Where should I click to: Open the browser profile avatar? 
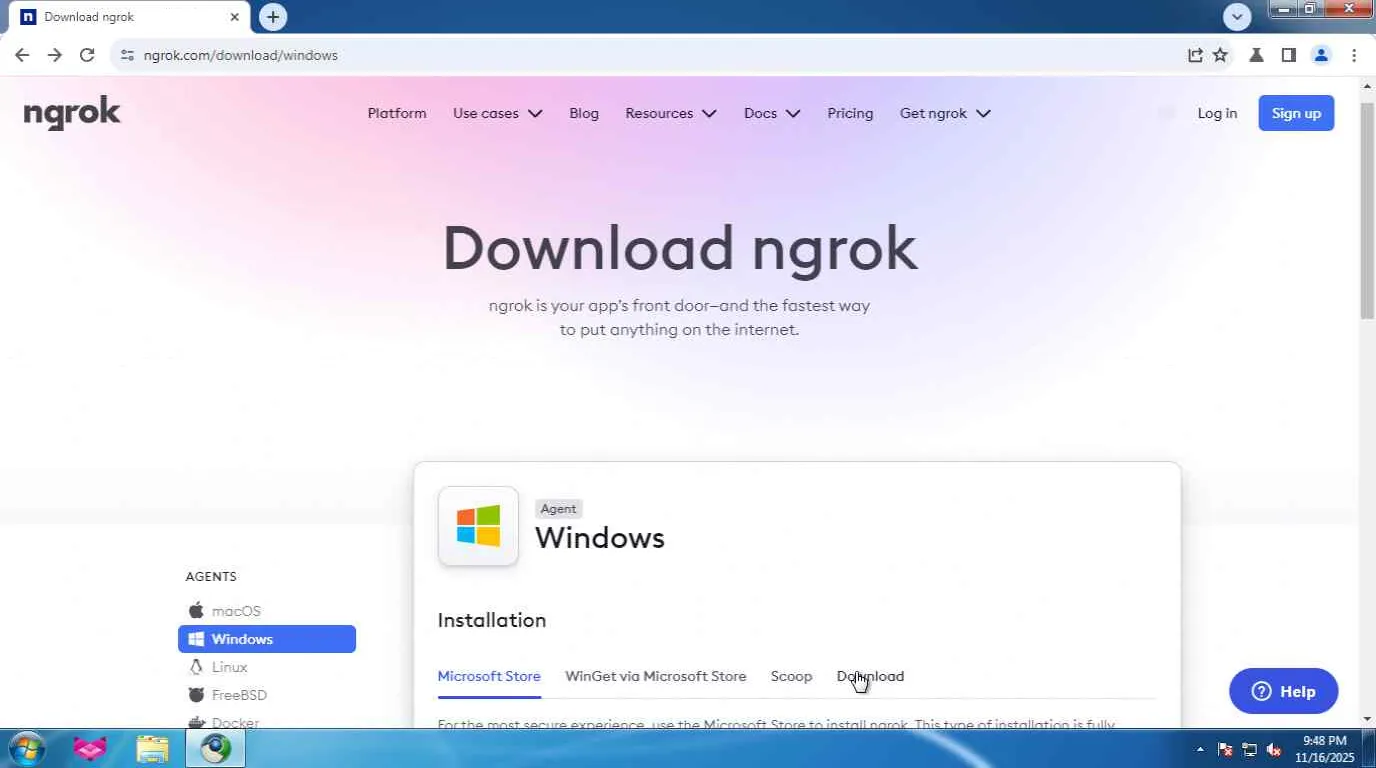pos(1321,55)
